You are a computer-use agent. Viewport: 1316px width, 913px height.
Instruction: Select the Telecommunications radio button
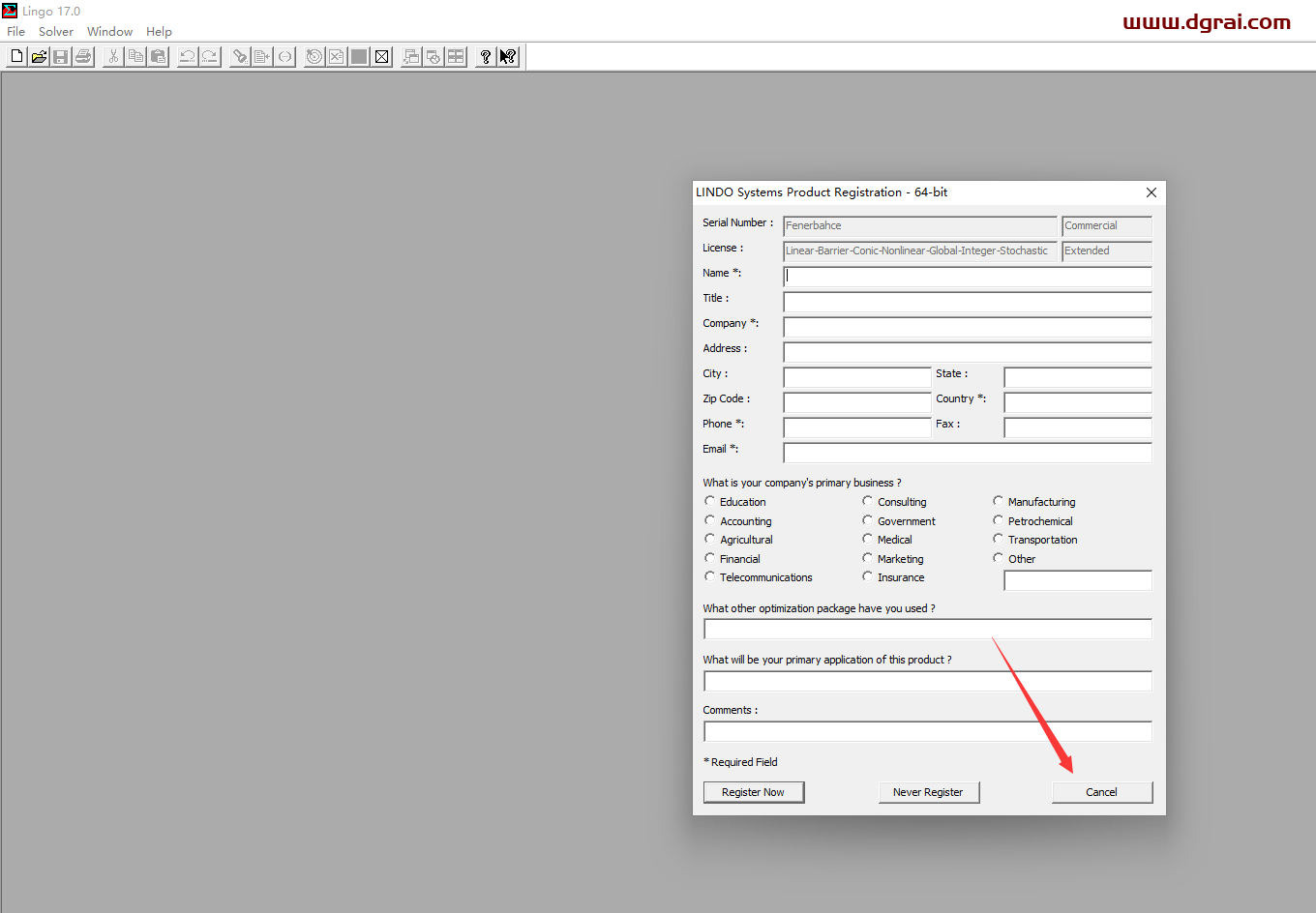coord(710,576)
